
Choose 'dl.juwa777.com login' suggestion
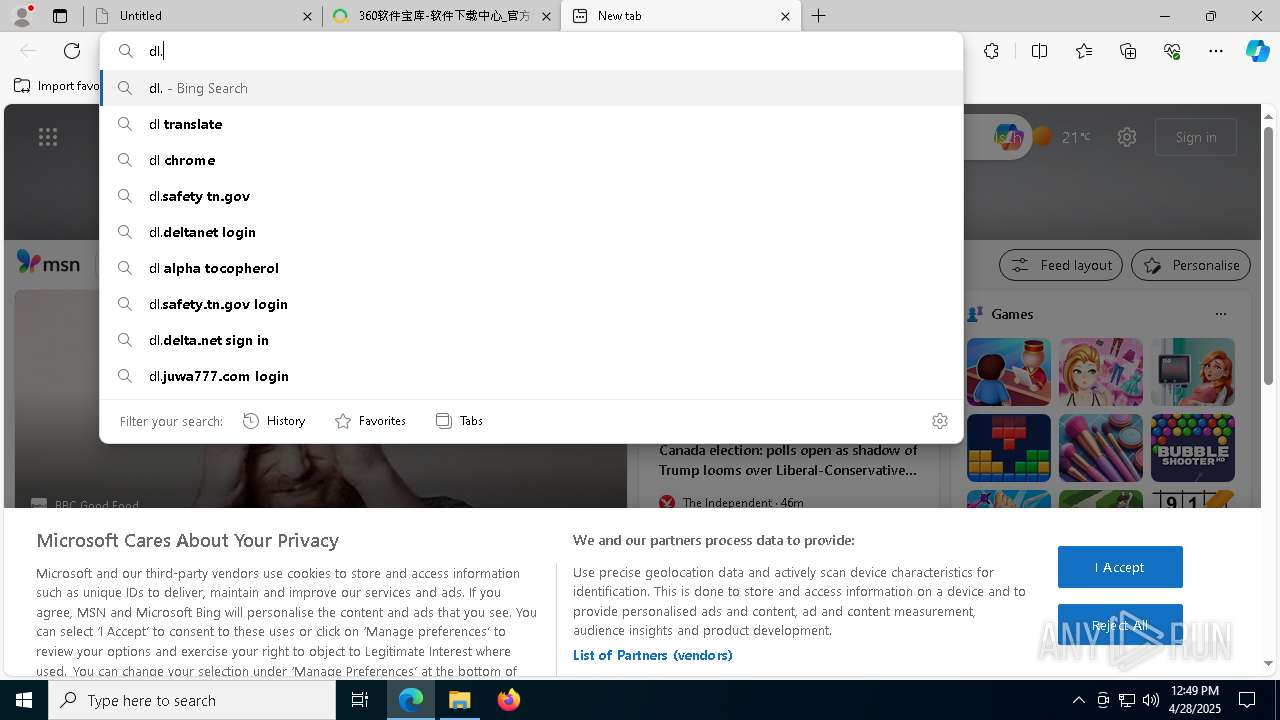click(531, 376)
